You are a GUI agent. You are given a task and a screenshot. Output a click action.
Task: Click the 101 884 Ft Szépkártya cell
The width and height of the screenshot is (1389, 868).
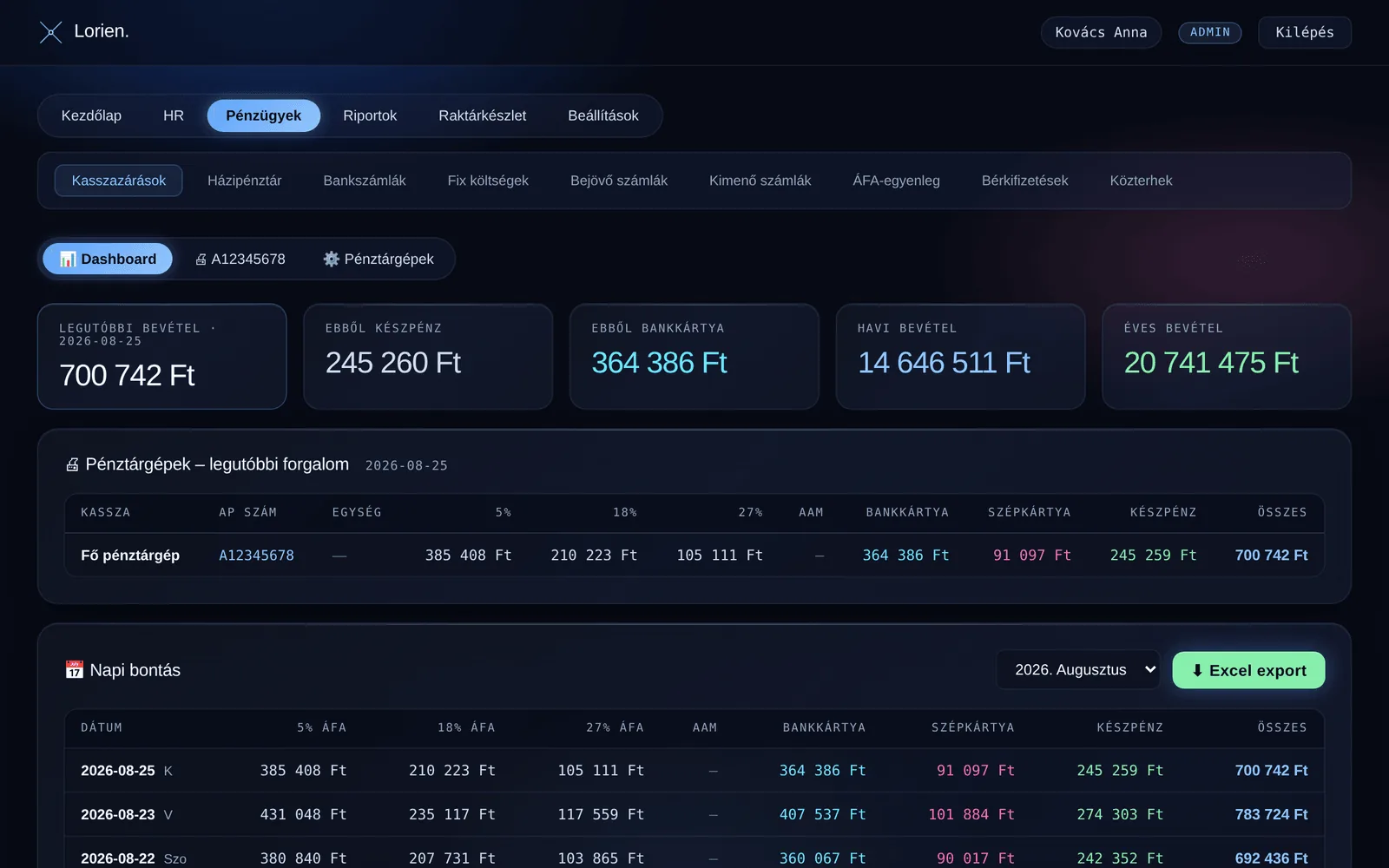click(971, 815)
